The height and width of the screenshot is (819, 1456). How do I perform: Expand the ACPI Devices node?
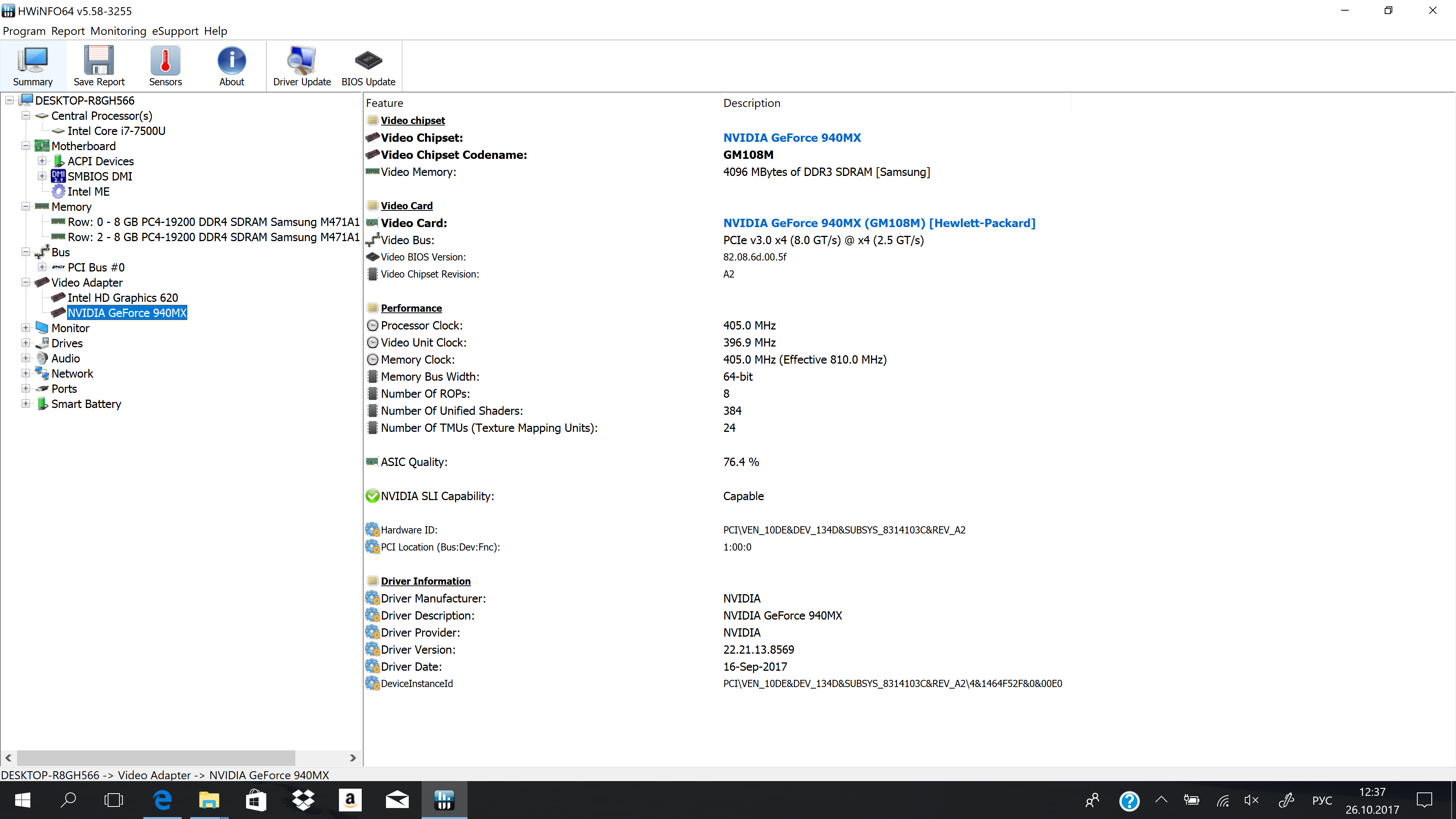tap(42, 161)
